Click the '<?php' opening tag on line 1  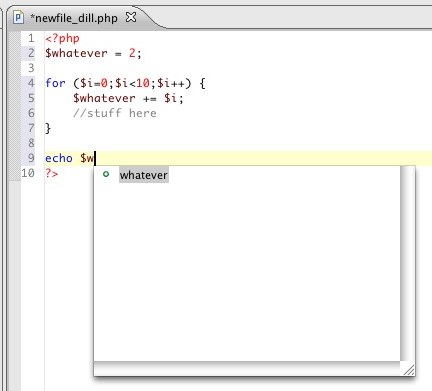tap(62, 38)
